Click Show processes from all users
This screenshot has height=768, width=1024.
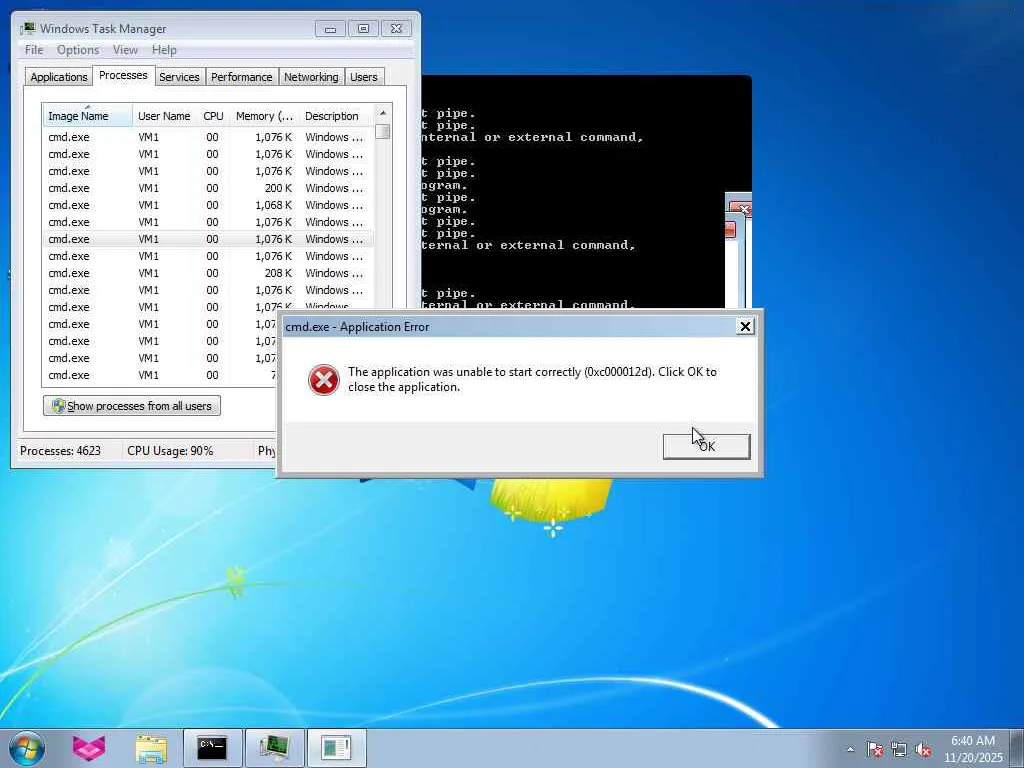pos(132,406)
